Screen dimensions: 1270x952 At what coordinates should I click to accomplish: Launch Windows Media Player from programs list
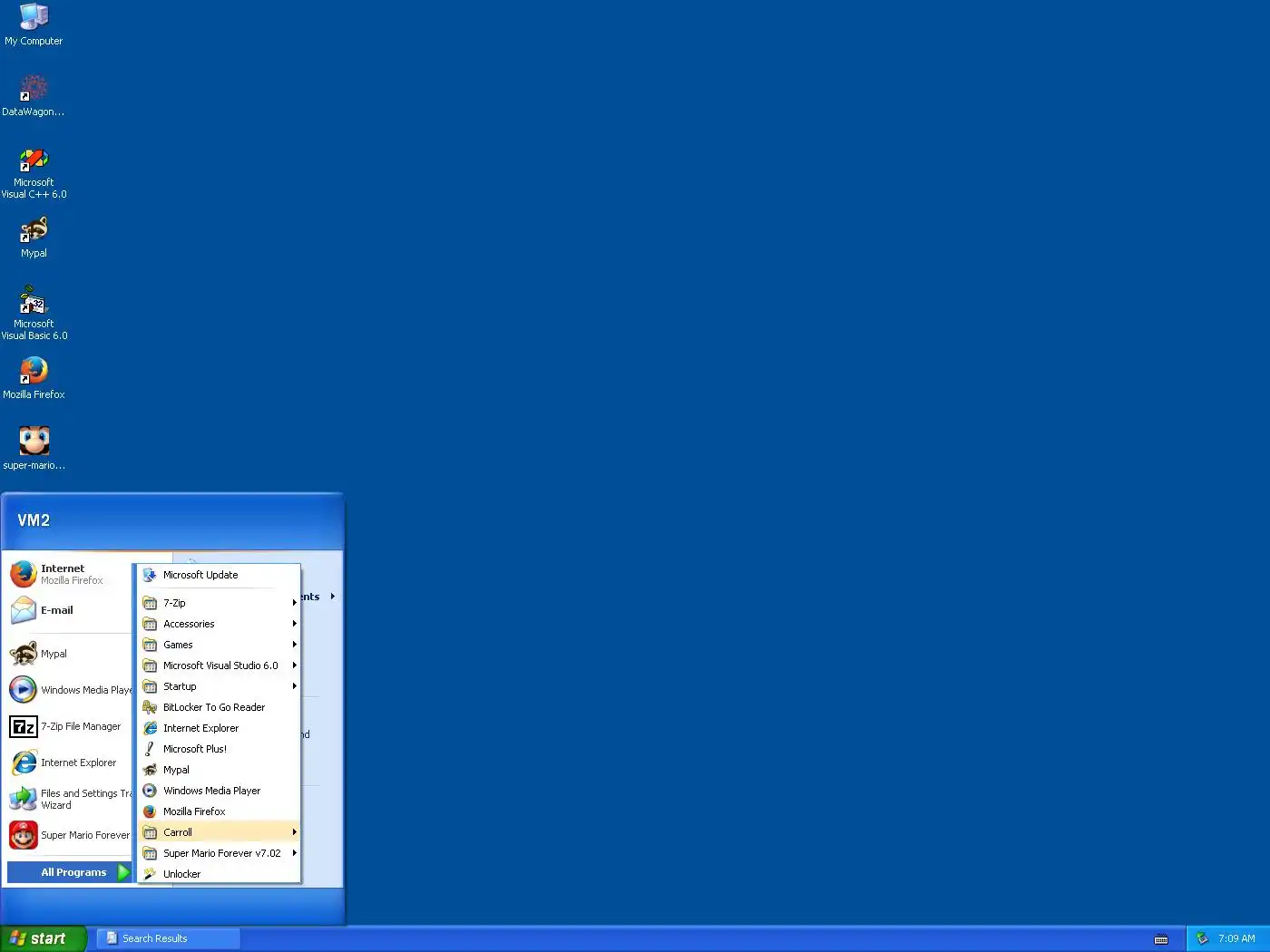coord(219,791)
